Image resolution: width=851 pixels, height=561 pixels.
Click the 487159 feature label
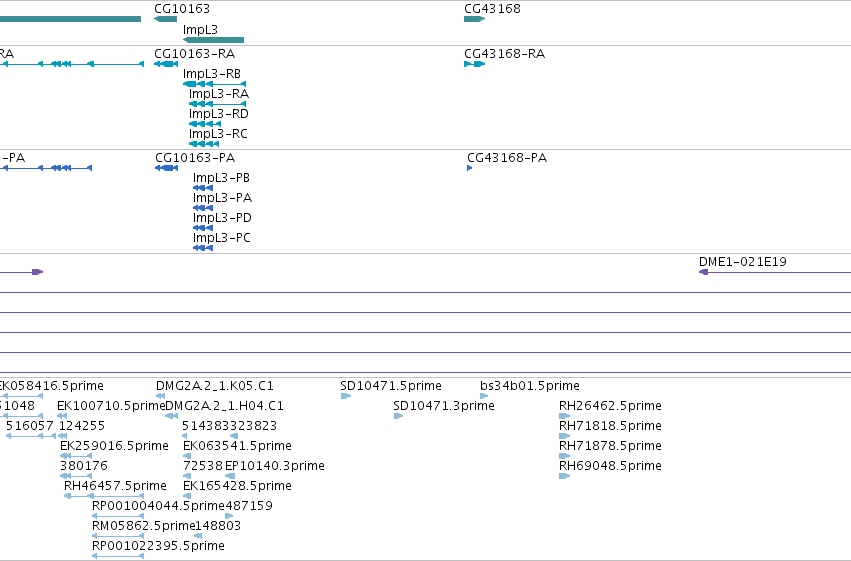[x=249, y=506]
